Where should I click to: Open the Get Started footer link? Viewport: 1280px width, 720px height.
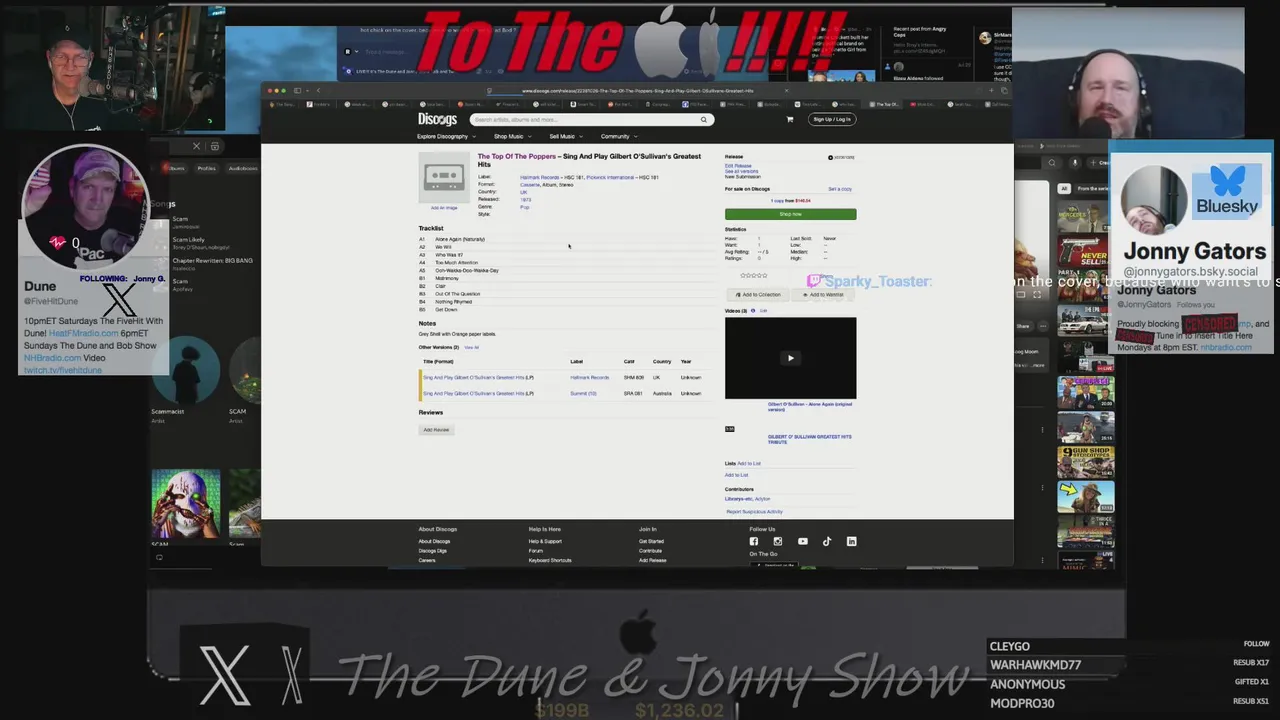tap(651, 541)
